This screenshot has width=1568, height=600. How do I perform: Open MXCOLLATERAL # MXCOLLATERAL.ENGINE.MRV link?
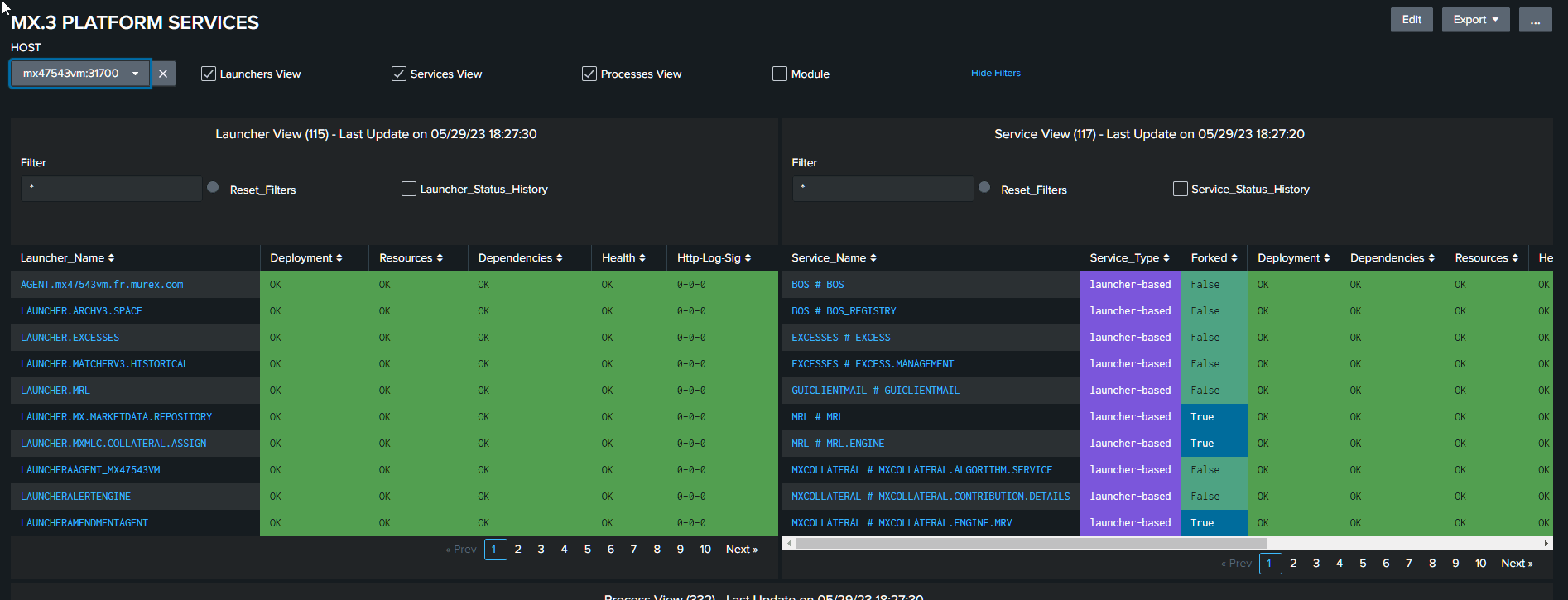point(902,522)
